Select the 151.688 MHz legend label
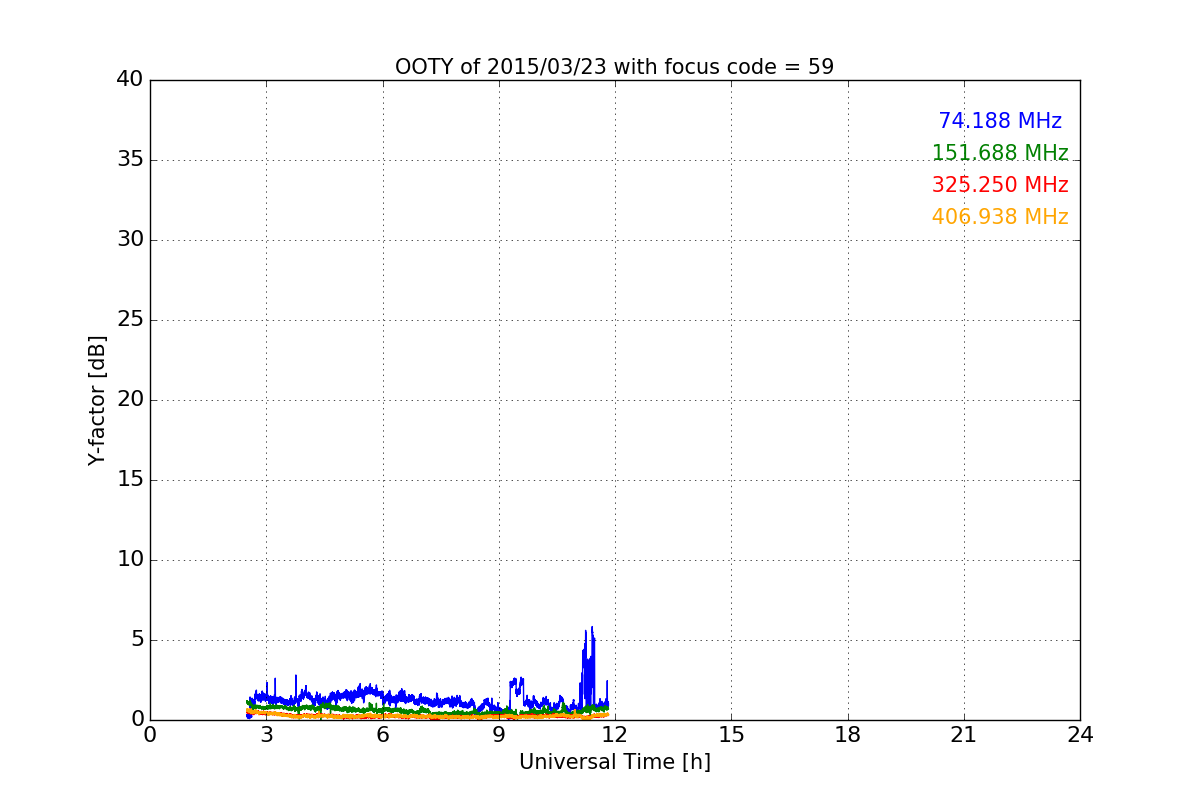The image size is (1200, 800). [x=1000, y=153]
